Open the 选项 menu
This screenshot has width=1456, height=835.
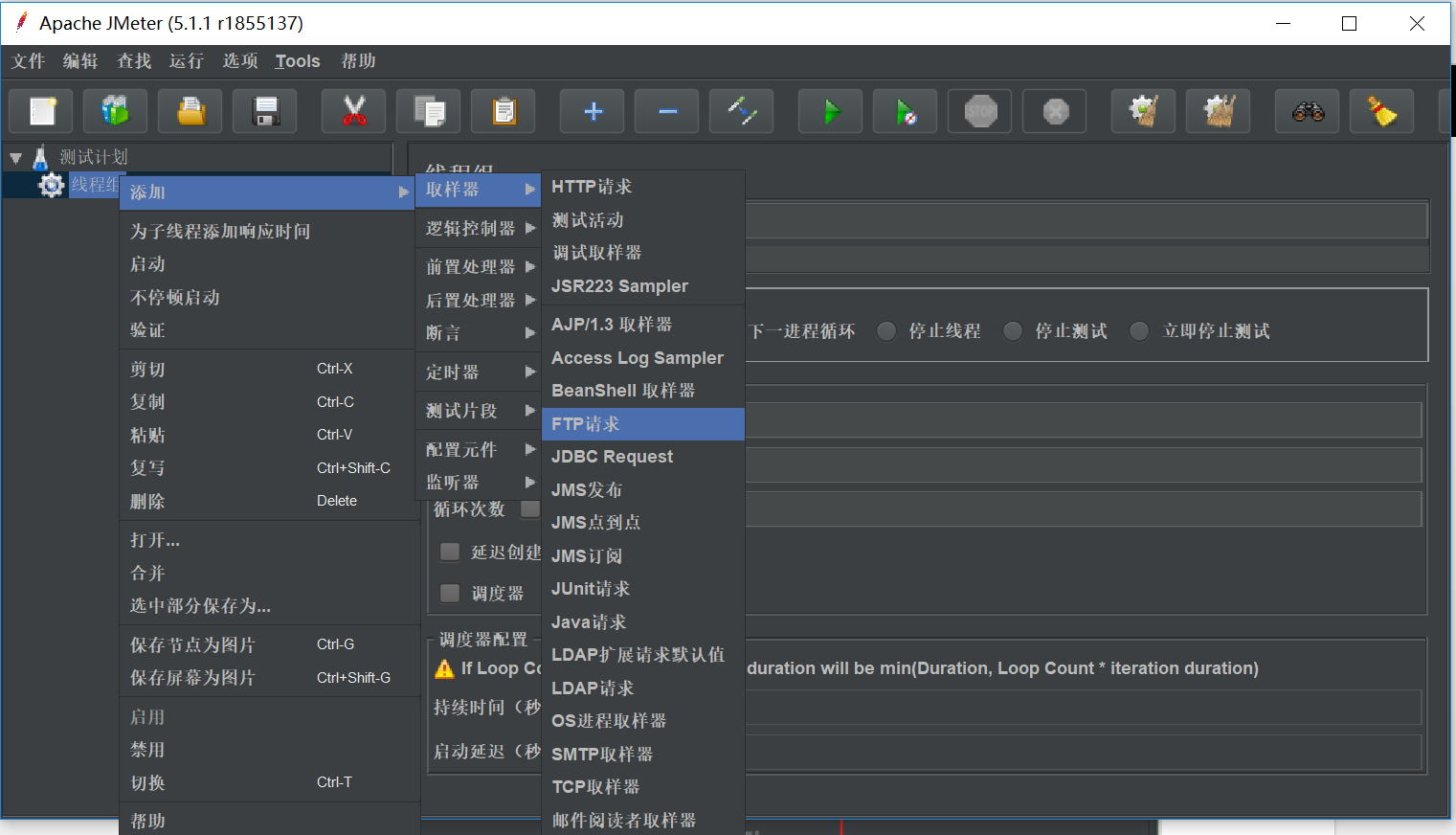click(240, 61)
